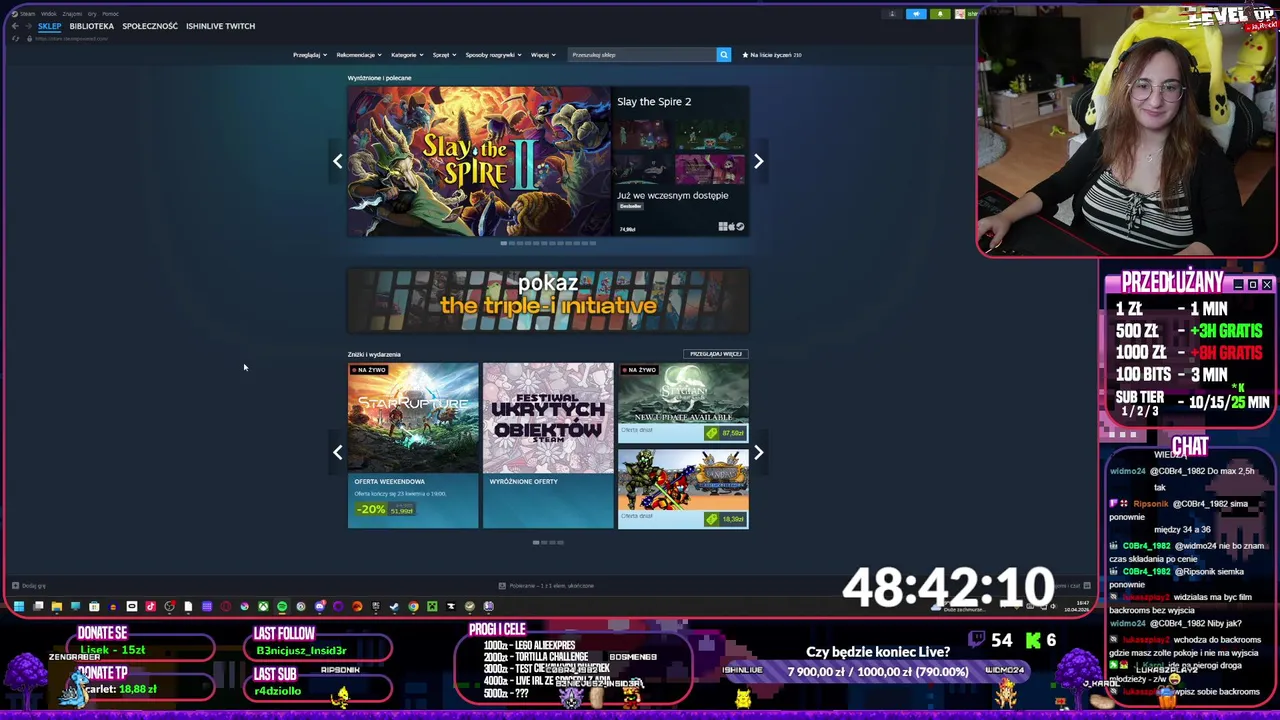The height and width of the screenshot is (720, 1280).
Task: Click the wishlist star icon
Action: [x=745, y=55]
